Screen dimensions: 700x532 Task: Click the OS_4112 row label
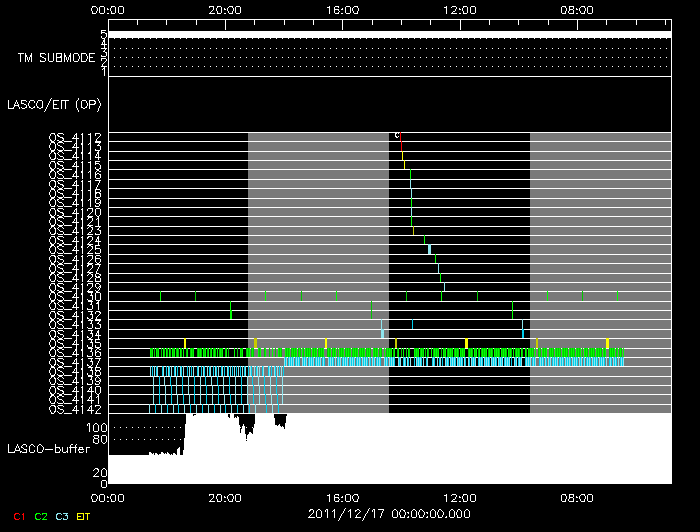(x=75, y=137)
